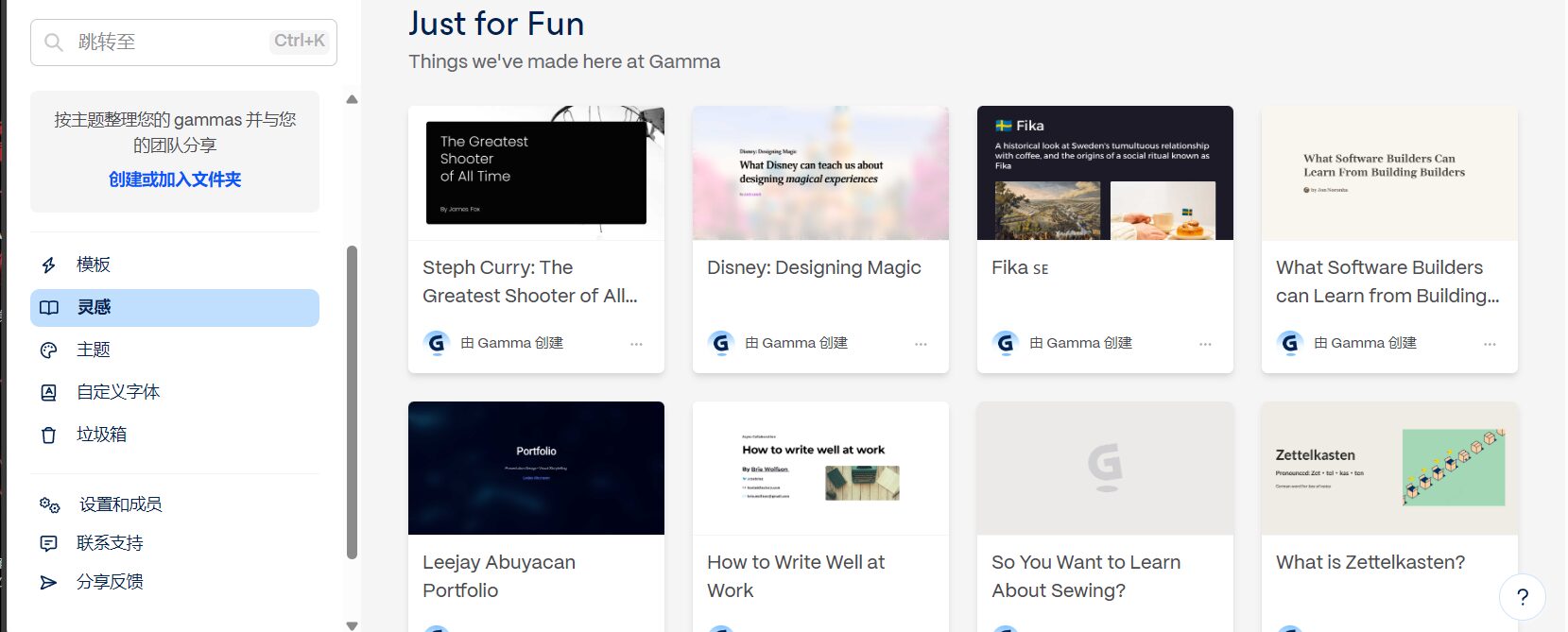
Task: Go to 模板 in sidebar
Action: tap(175, 265)
